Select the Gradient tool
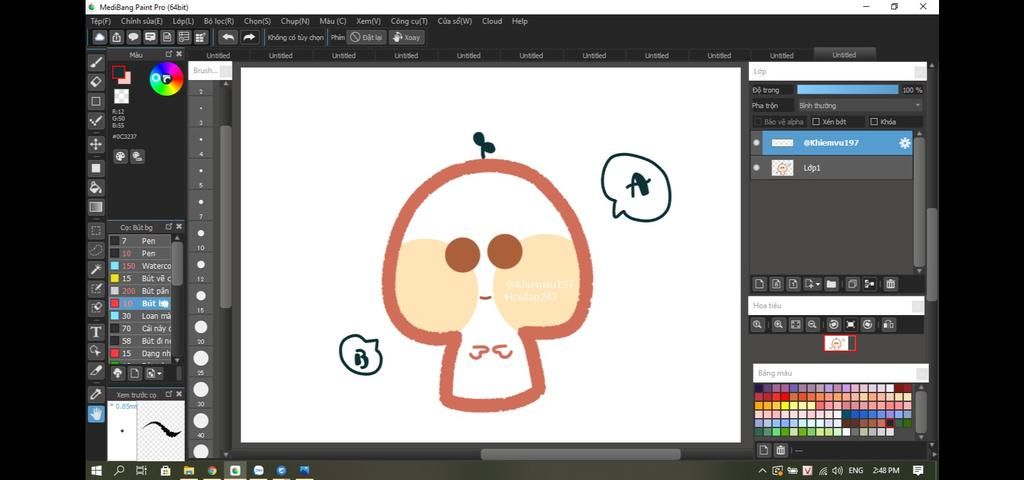This screenshot has height=480, width=1024. coord(96,208)
